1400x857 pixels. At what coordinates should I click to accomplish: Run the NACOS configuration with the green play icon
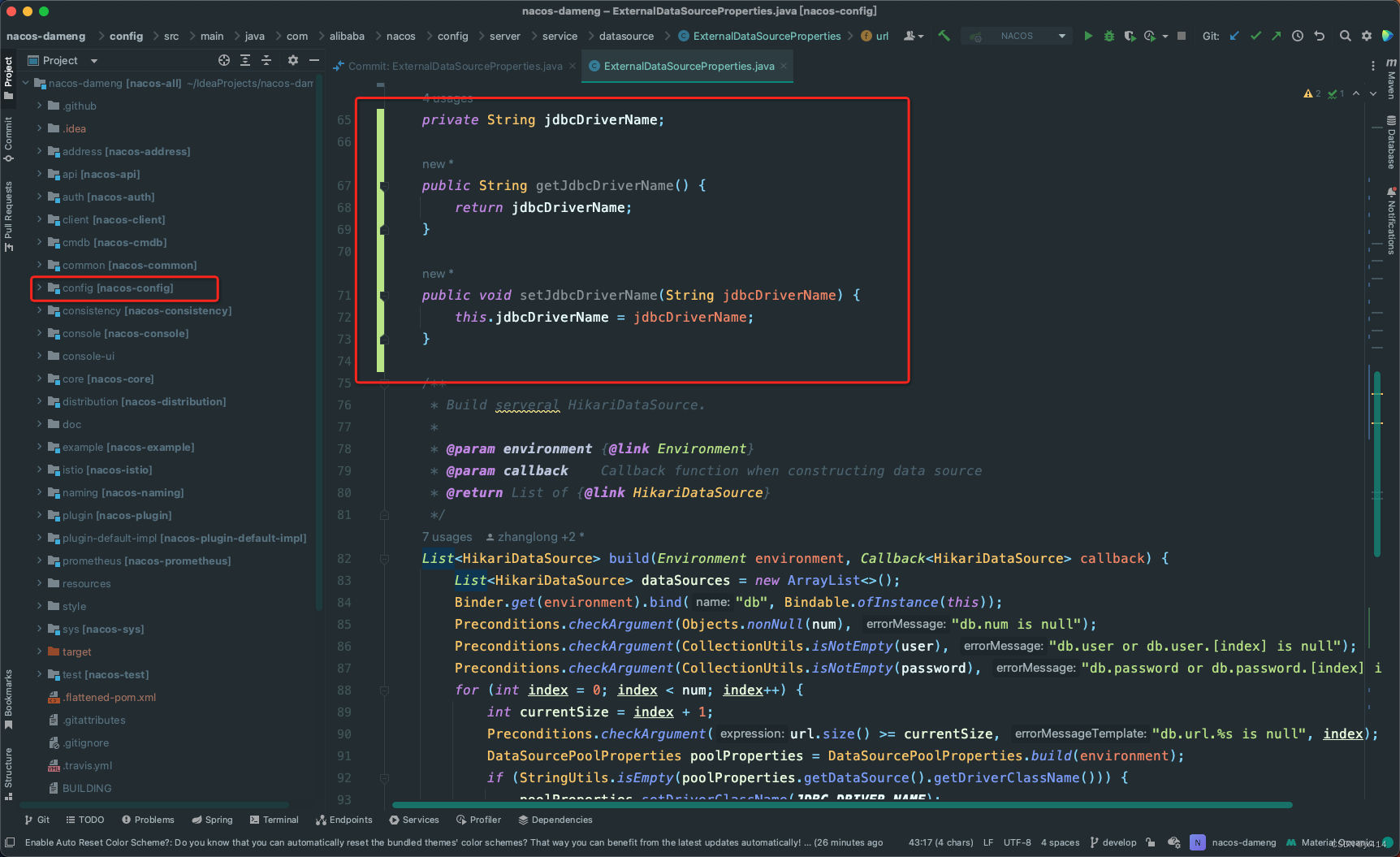[1088, 36]
